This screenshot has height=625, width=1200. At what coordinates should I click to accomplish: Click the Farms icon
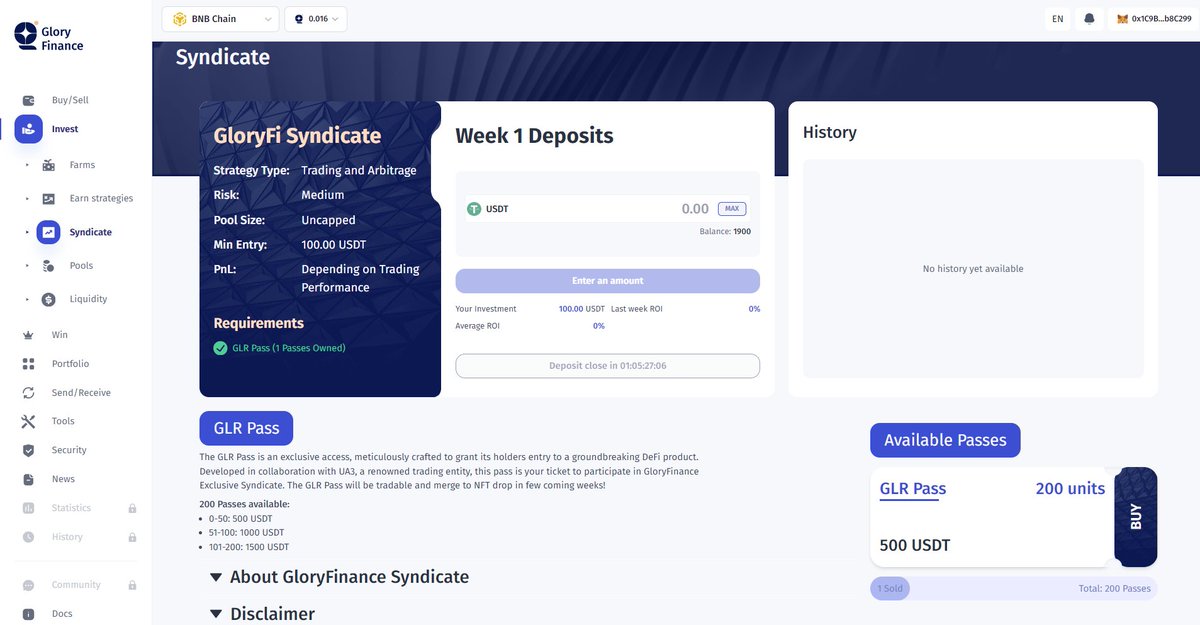49,165
